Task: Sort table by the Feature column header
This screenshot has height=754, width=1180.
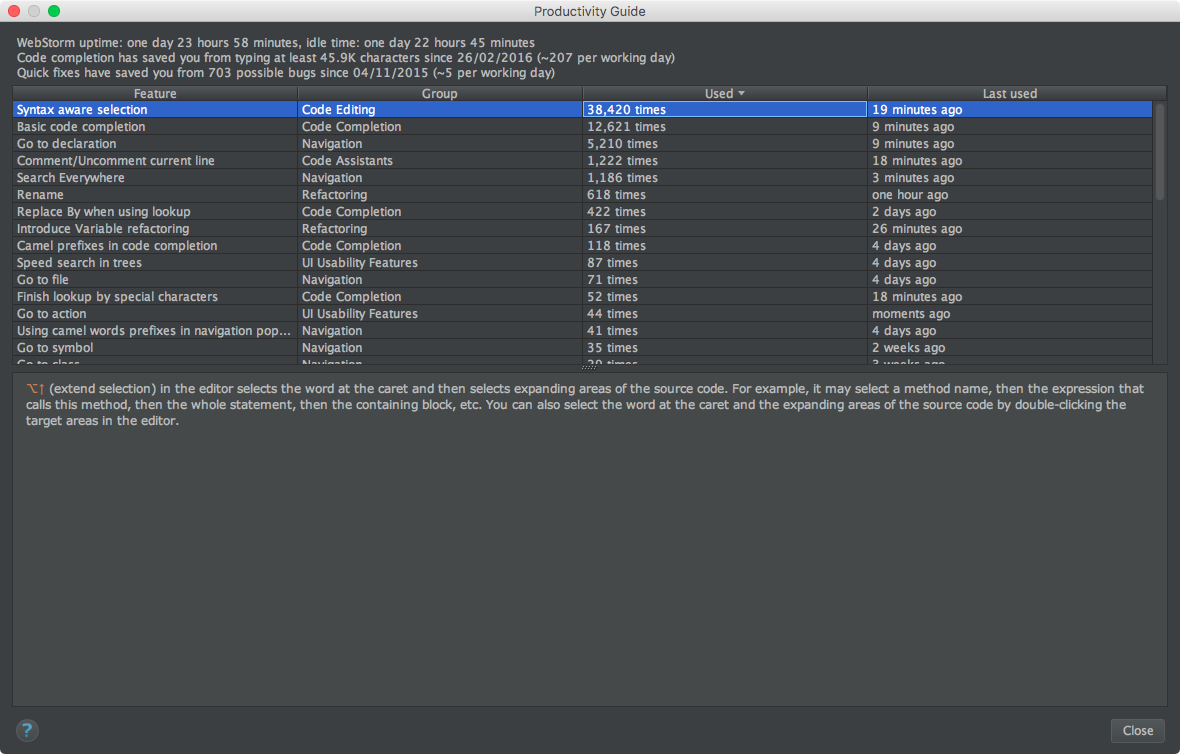Action: pos(155,93)
